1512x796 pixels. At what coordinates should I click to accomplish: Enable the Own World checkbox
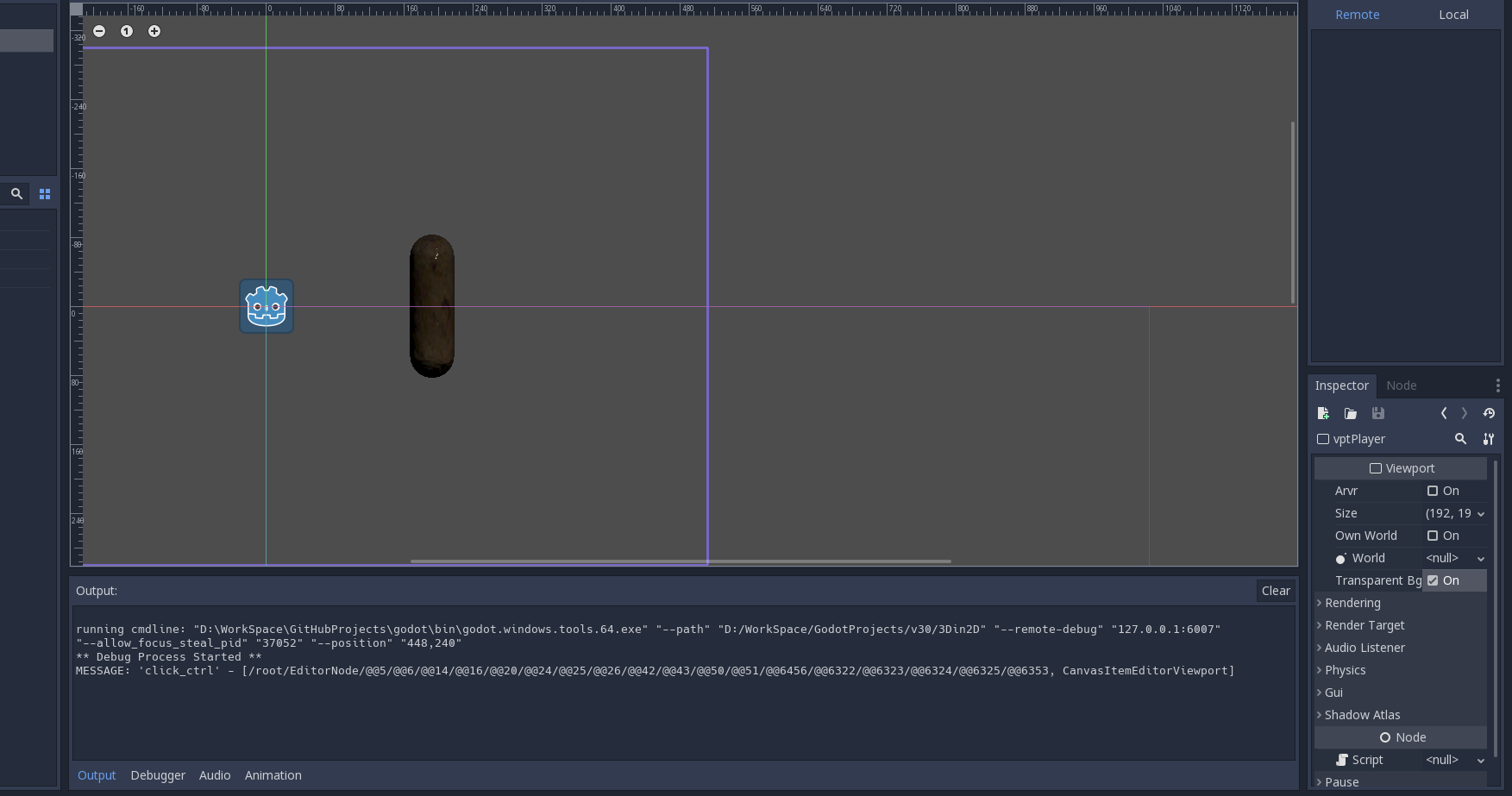click(x=1433, y=536)
